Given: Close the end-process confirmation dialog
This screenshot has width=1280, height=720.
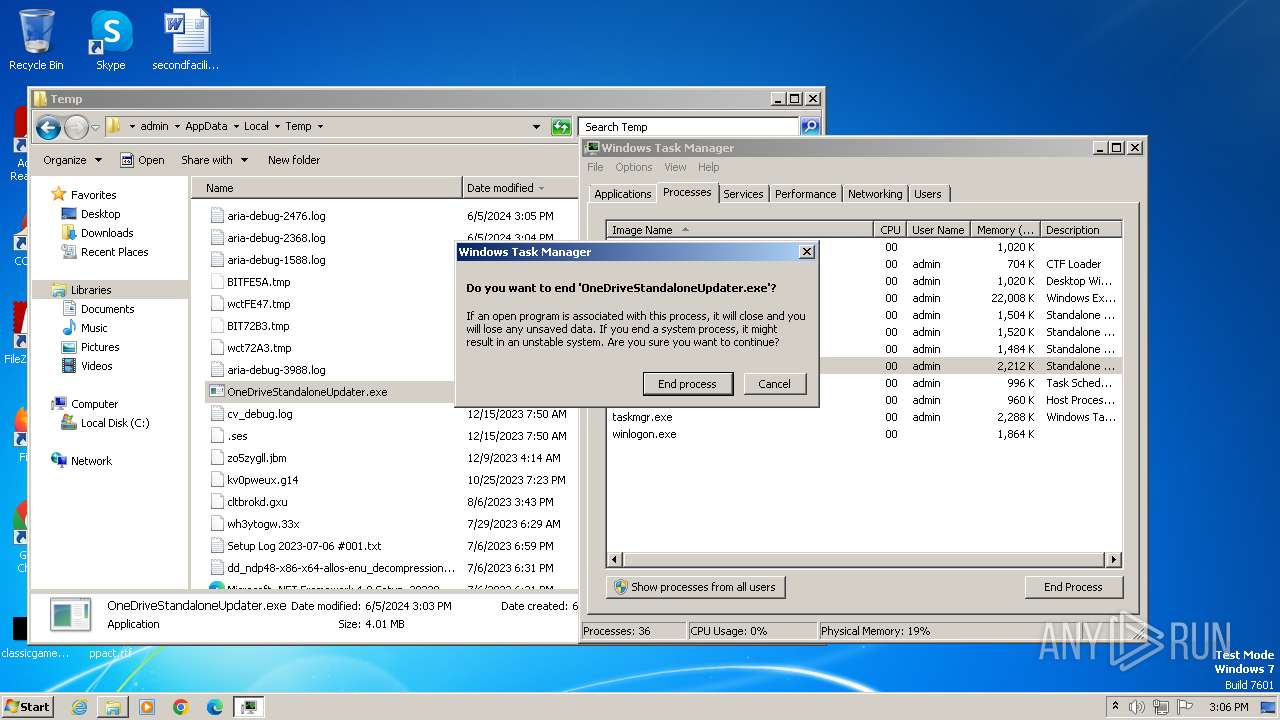Looking at the screenshot, I should click(807, 252).
